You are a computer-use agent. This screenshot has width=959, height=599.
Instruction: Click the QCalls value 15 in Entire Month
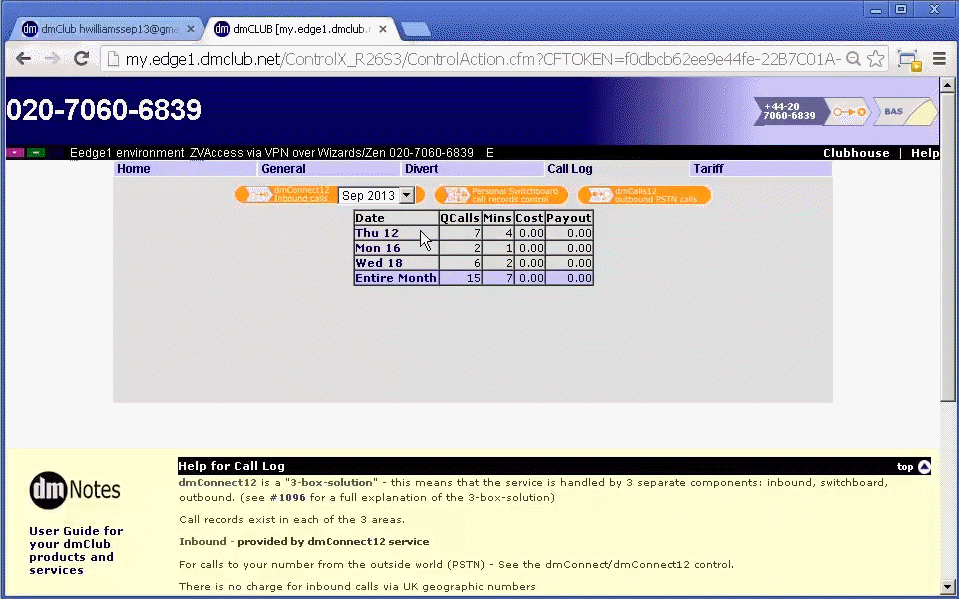[x=473, y=278]
